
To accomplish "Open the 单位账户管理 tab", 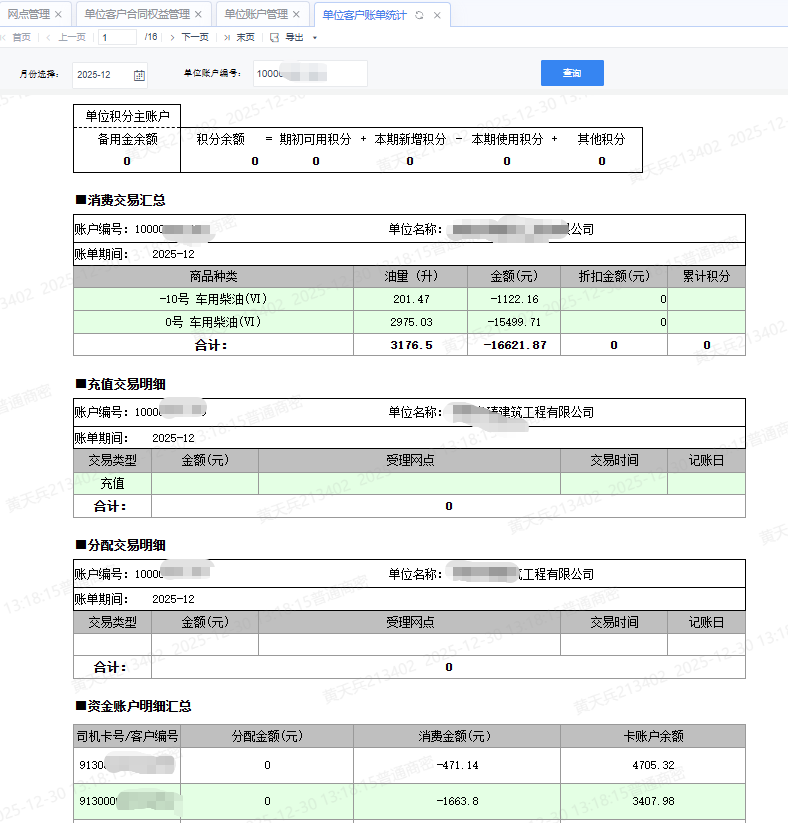I will coord(255,15).
